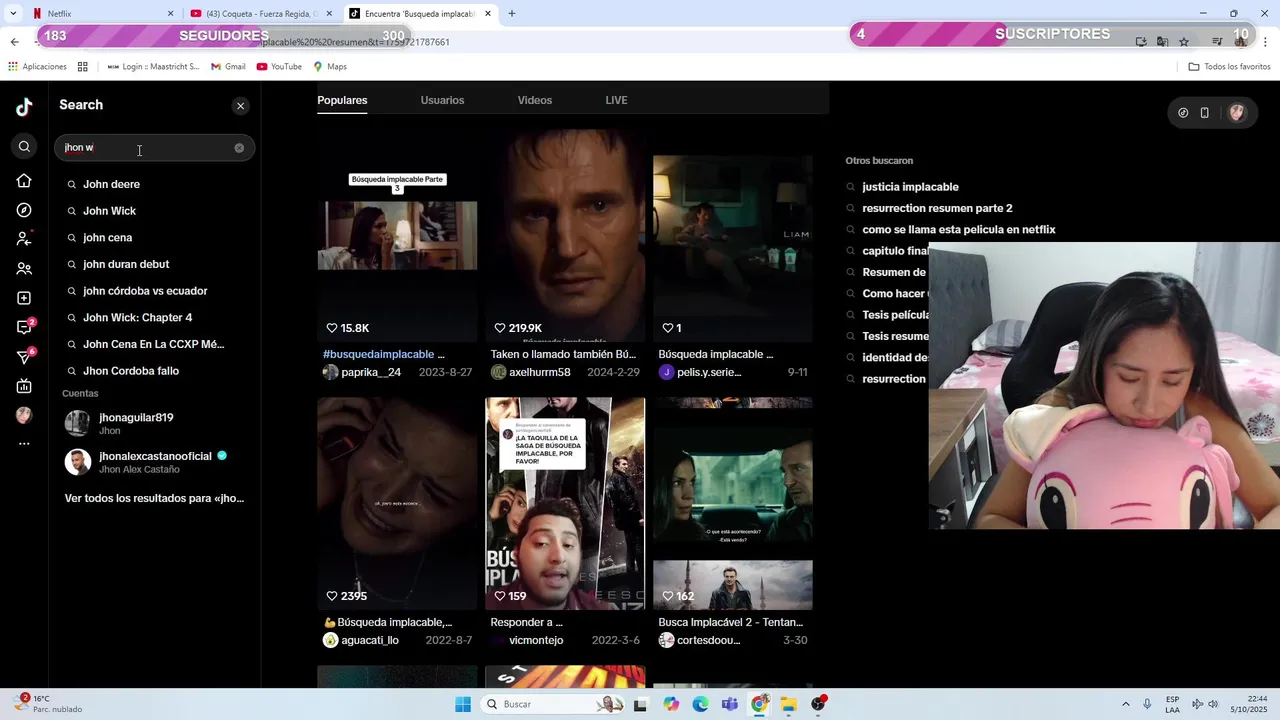Open Microsoft Teams from the taskbar

pyautogui.click(x=730, y=704)
